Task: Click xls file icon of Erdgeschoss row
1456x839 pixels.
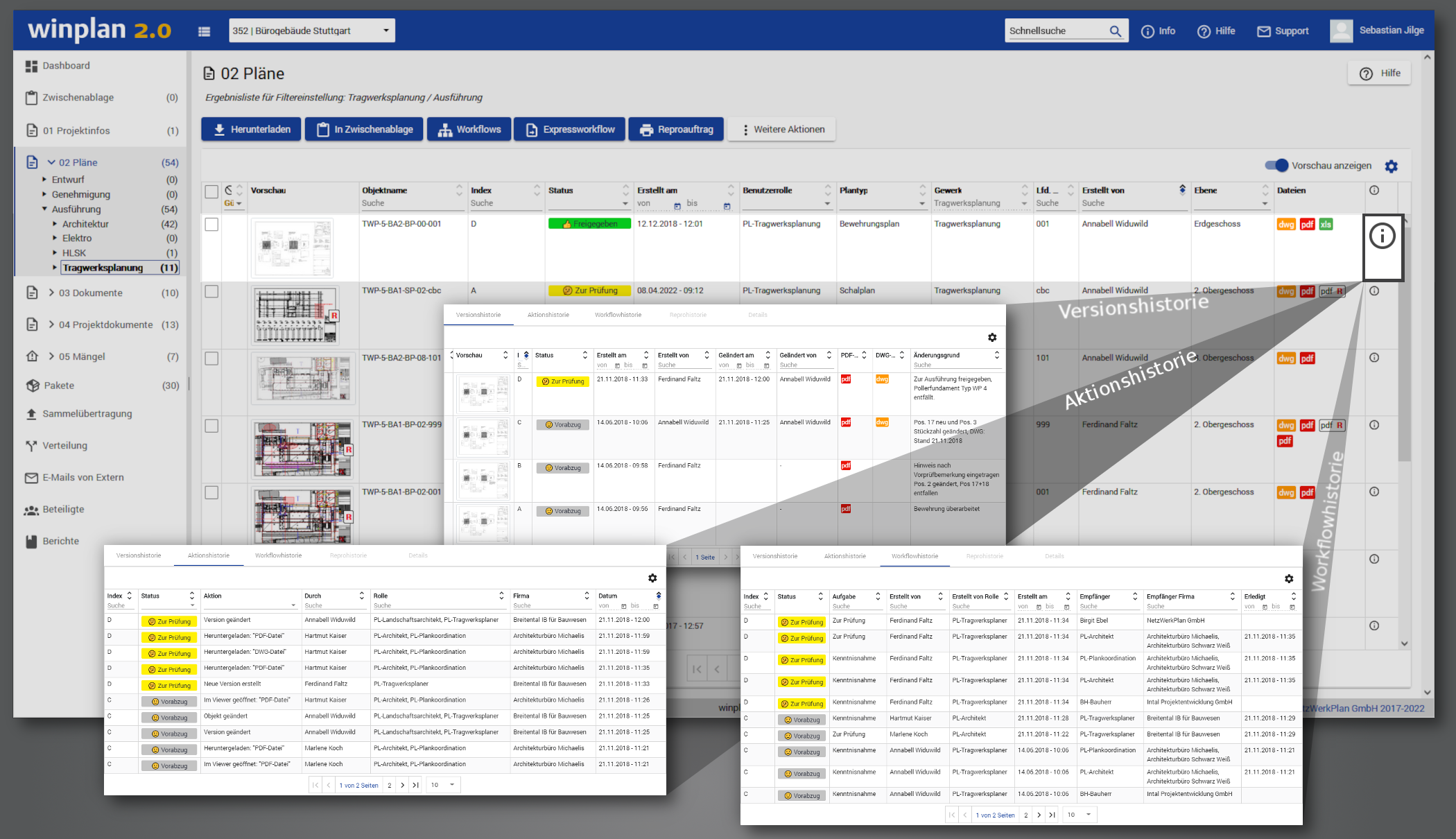Action: pos(1326,225)
